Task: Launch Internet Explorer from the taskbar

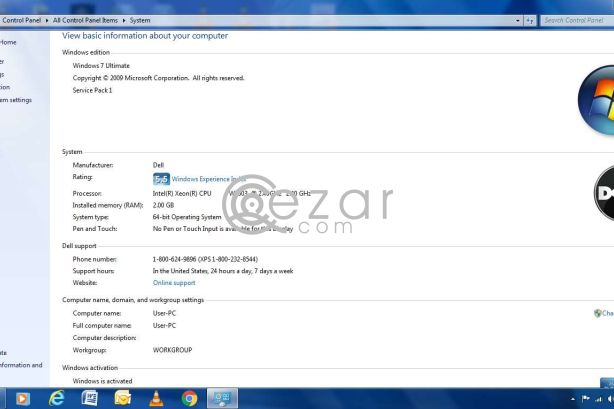Action: coord(56,398)
